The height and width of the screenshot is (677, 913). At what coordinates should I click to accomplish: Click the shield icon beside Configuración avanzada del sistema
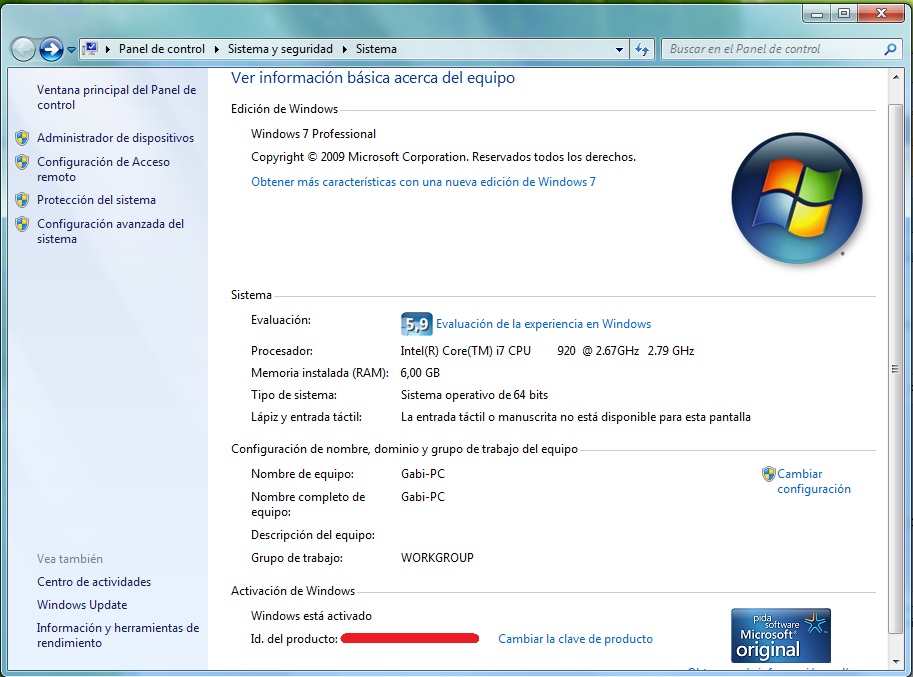click(x=22, y=224)
